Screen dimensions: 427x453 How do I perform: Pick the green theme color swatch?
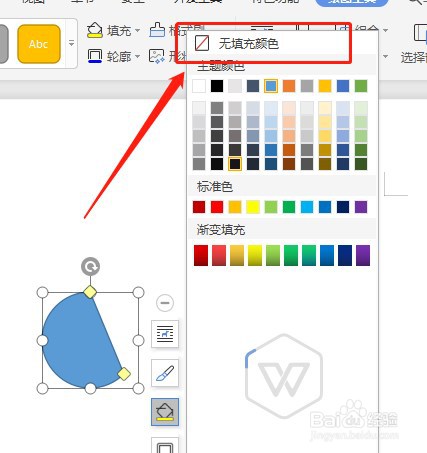(361, 86)
